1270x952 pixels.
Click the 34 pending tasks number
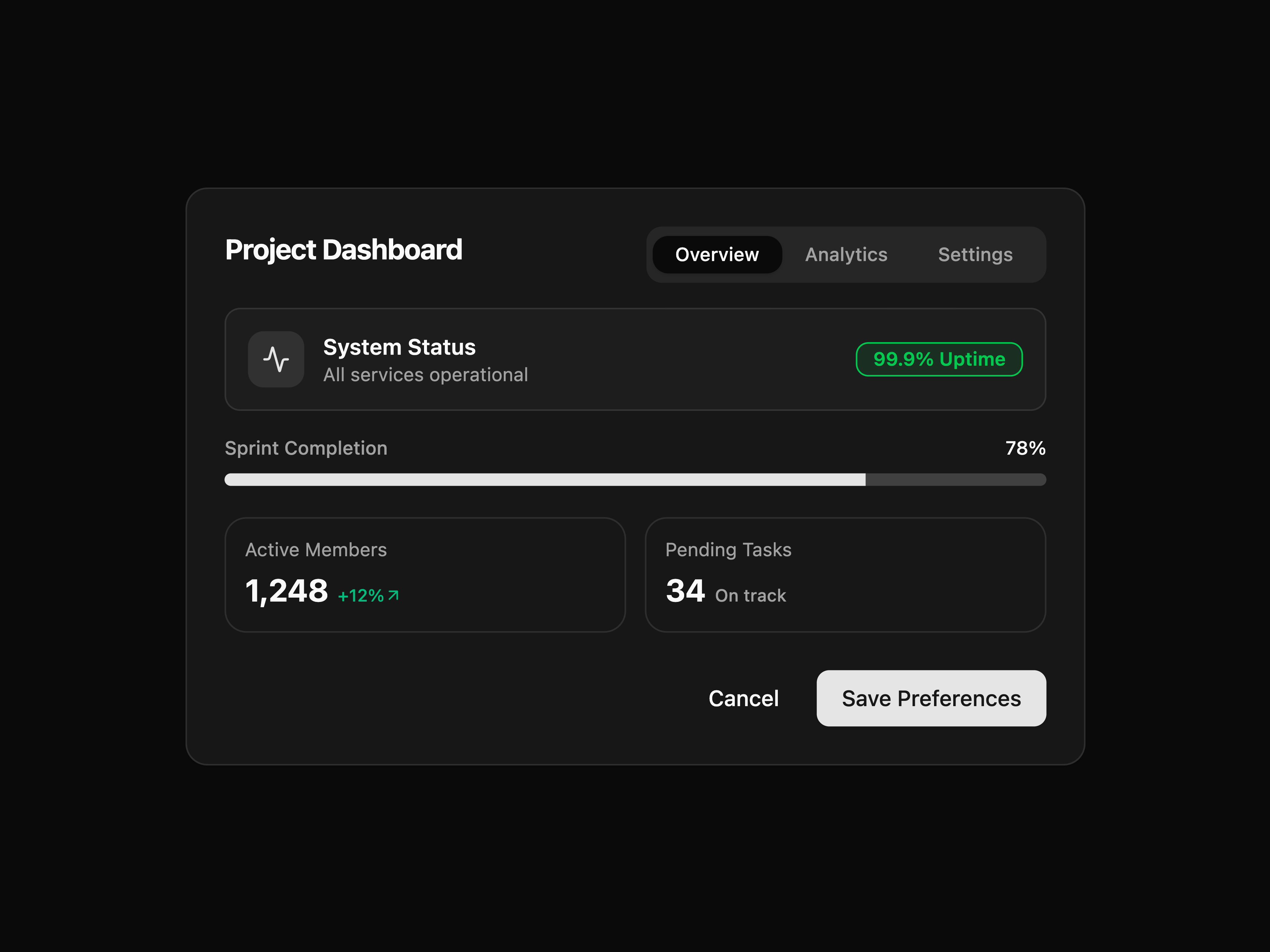[685, 591]
